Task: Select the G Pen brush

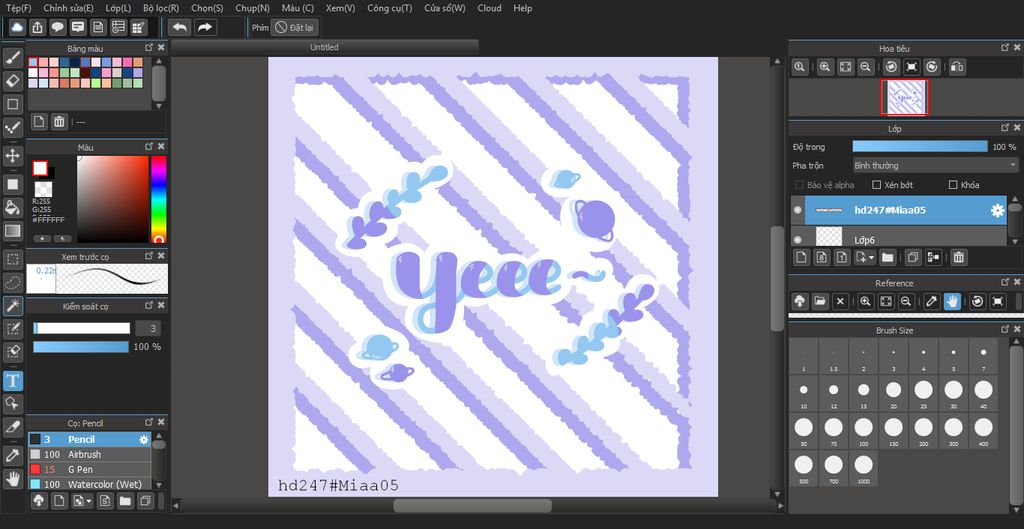Action: coord(89,470)
